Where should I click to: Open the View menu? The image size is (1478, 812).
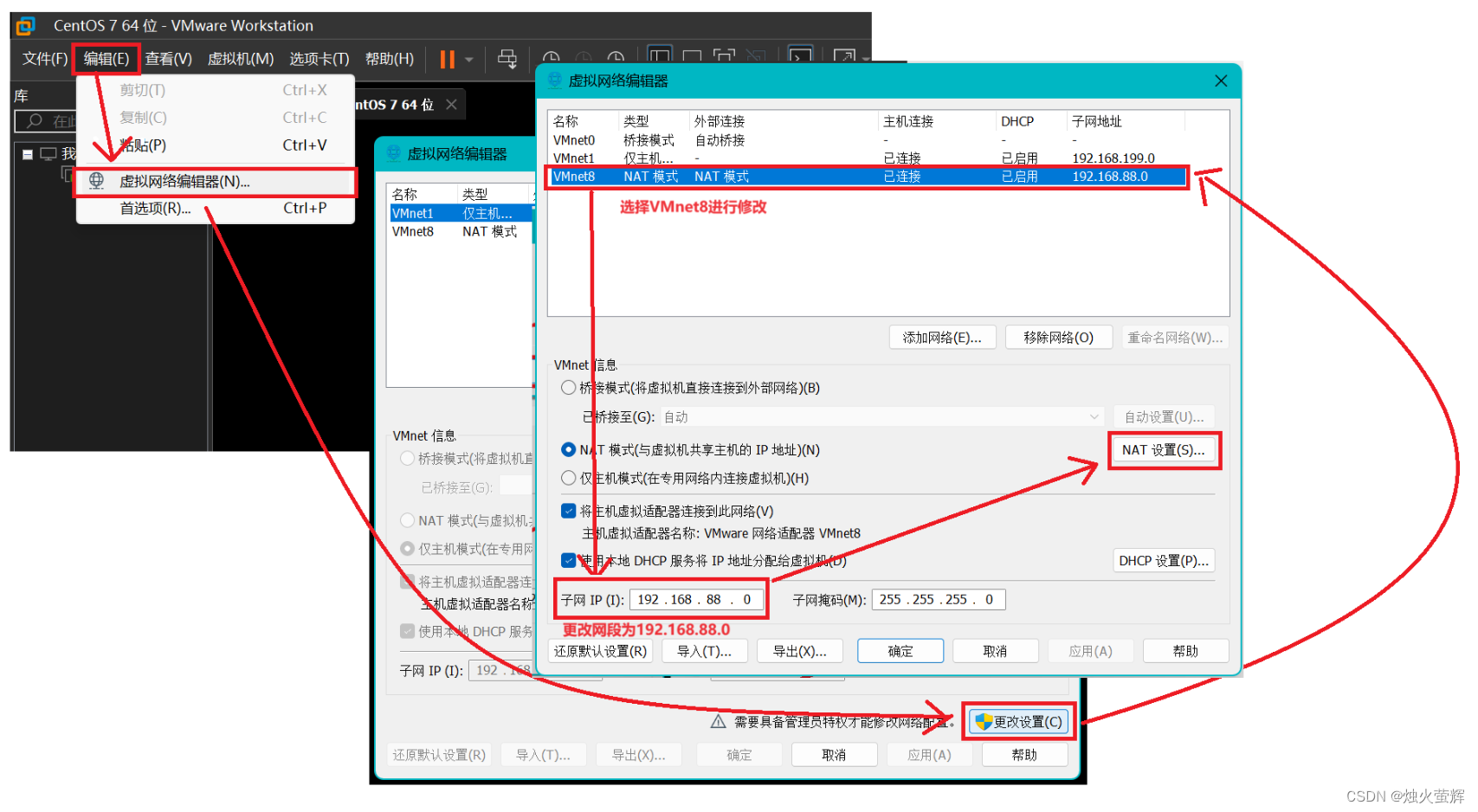[168, 59]
